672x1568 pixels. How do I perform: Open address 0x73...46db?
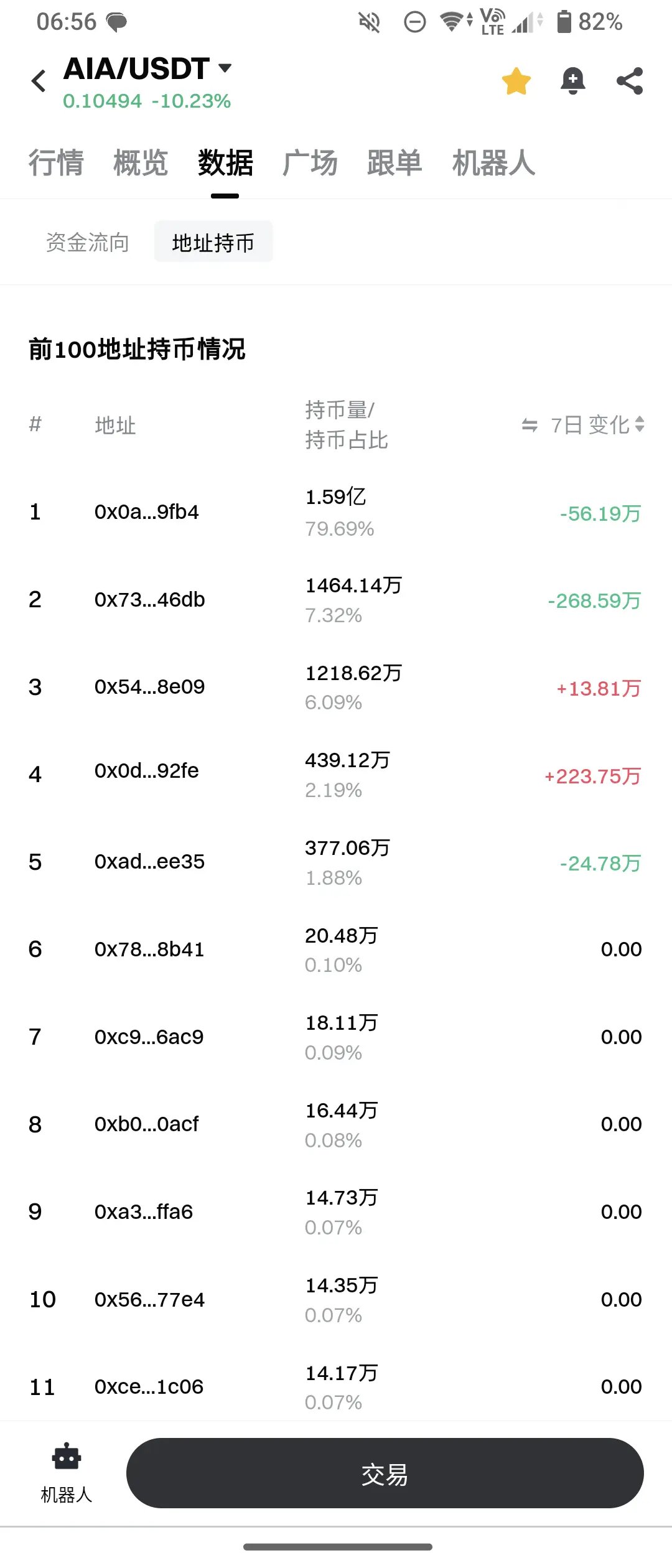click(149, 600)
